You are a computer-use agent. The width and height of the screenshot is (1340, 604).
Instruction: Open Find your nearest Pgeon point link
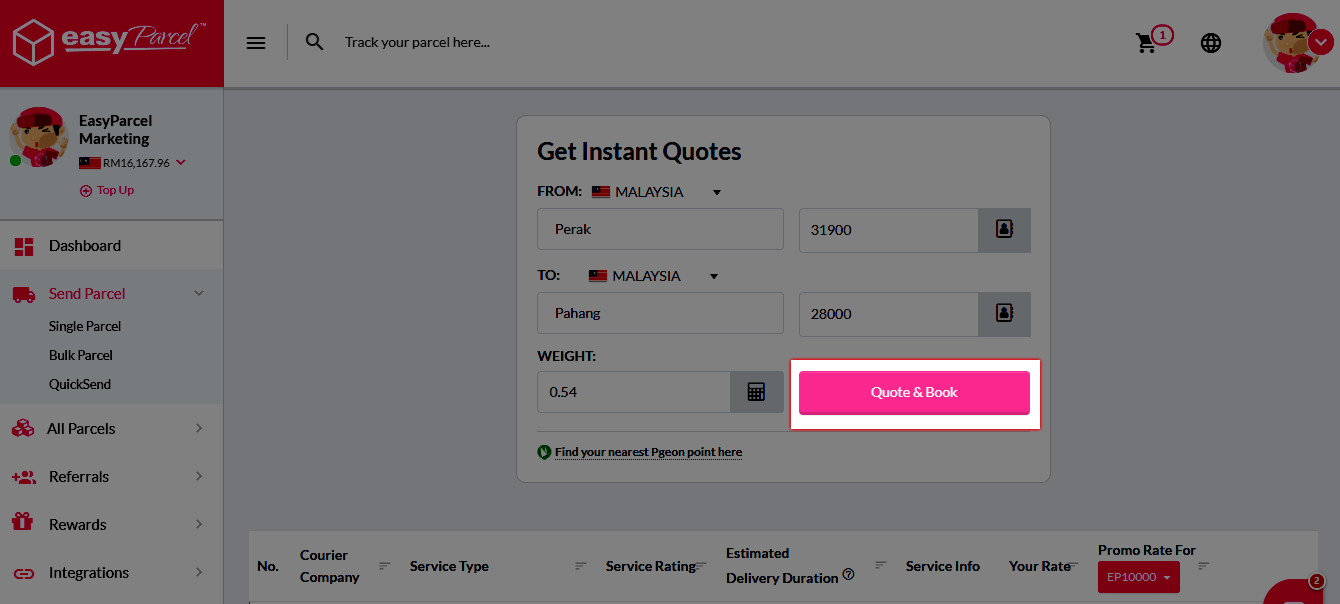(x=648, y=452)
